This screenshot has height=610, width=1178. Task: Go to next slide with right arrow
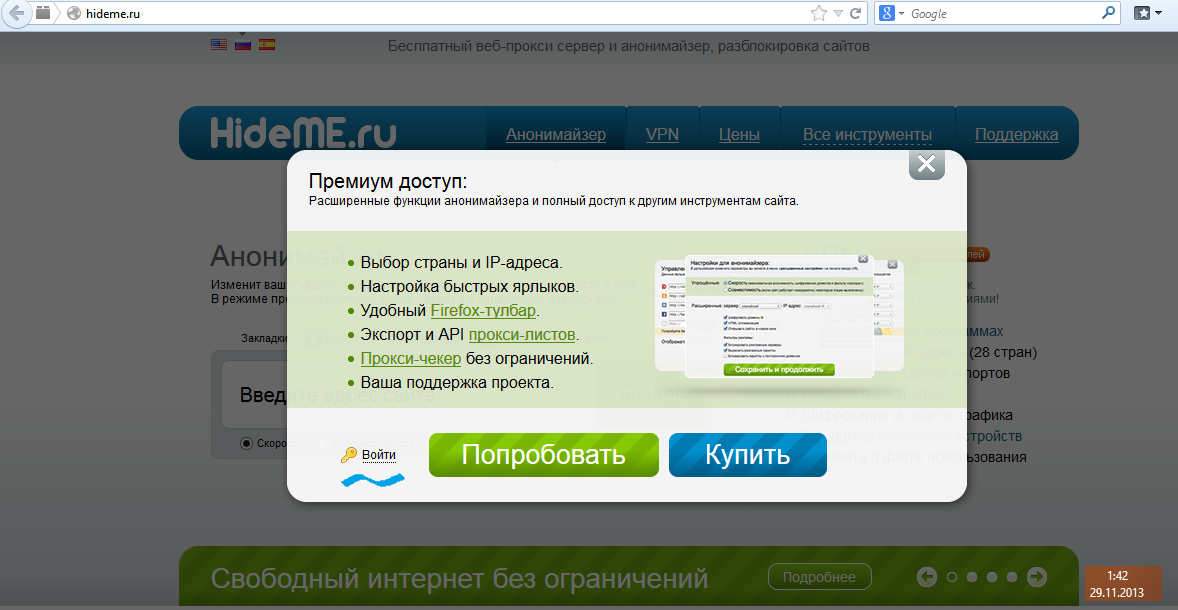tap(1037, 577)
